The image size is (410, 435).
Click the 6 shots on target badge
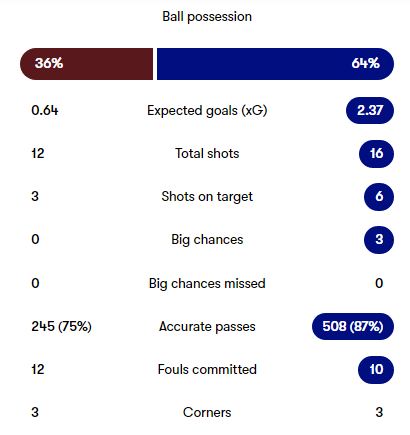[379, 196]
